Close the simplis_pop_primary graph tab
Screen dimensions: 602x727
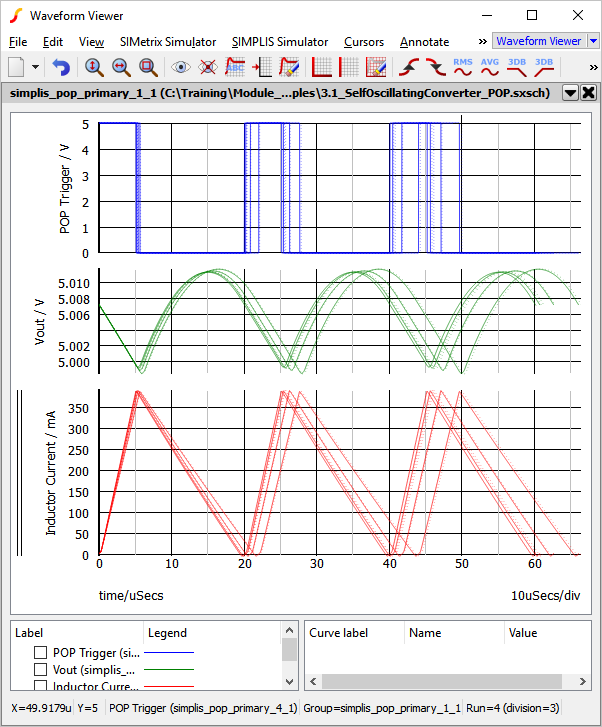click(x=588, y=93)
